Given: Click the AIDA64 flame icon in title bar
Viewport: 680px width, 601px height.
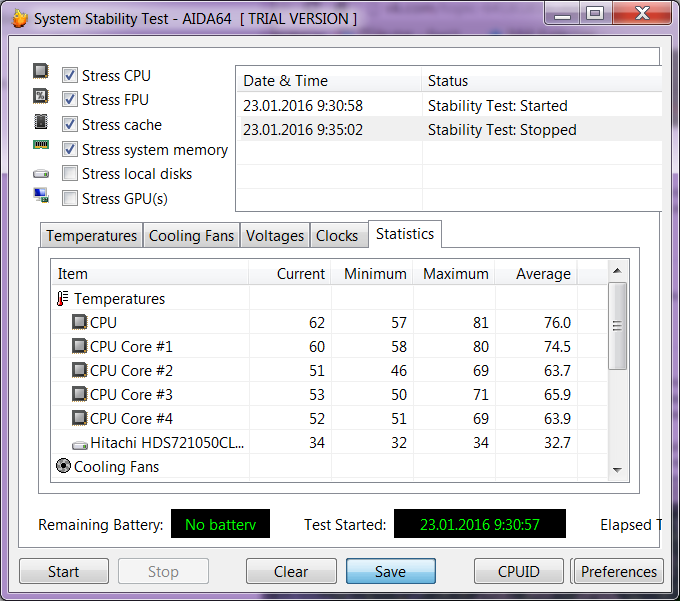Looking at the screenshot, I should coord(19,19).
